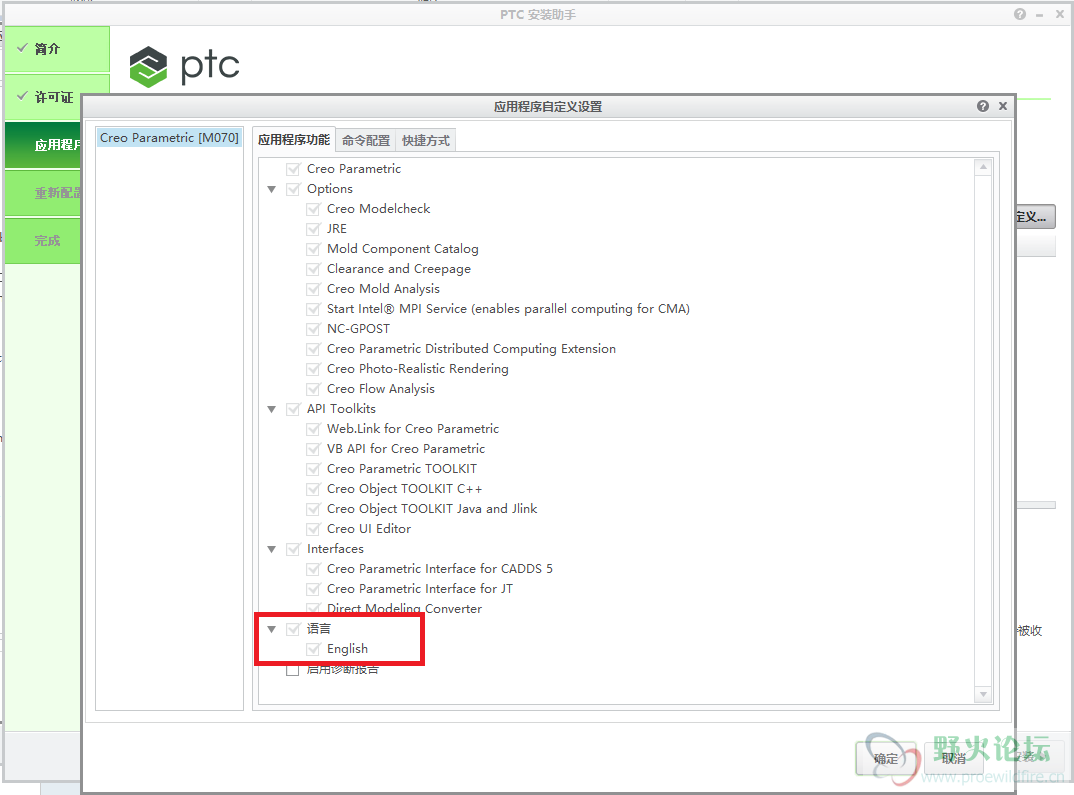Viewport: 1074px width, 795px height.
Task: Open the 快捷方式 tab
Action: [x=425, y=140]
